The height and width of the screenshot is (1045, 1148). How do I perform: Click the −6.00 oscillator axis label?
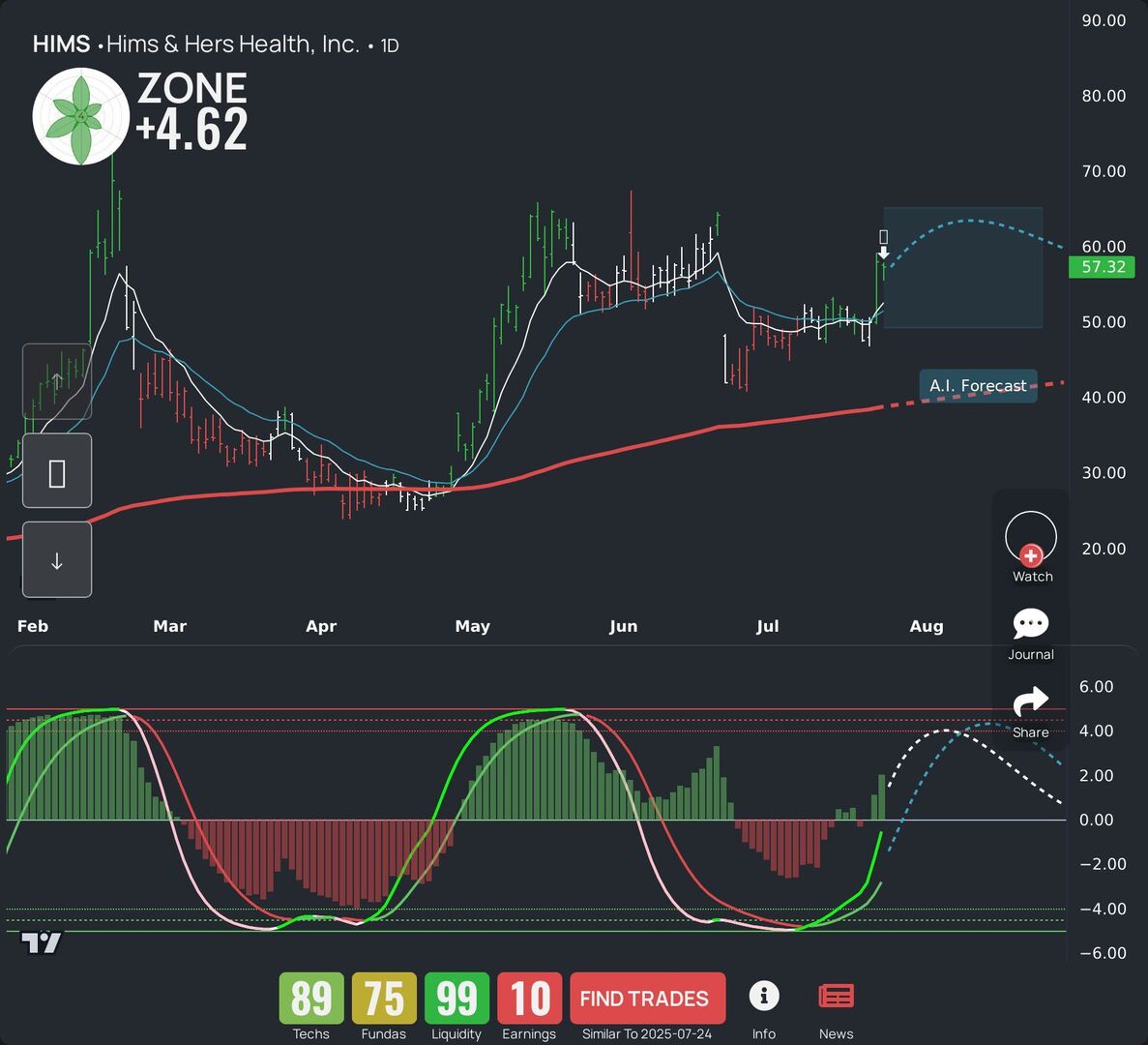(x=1104, y=953)
